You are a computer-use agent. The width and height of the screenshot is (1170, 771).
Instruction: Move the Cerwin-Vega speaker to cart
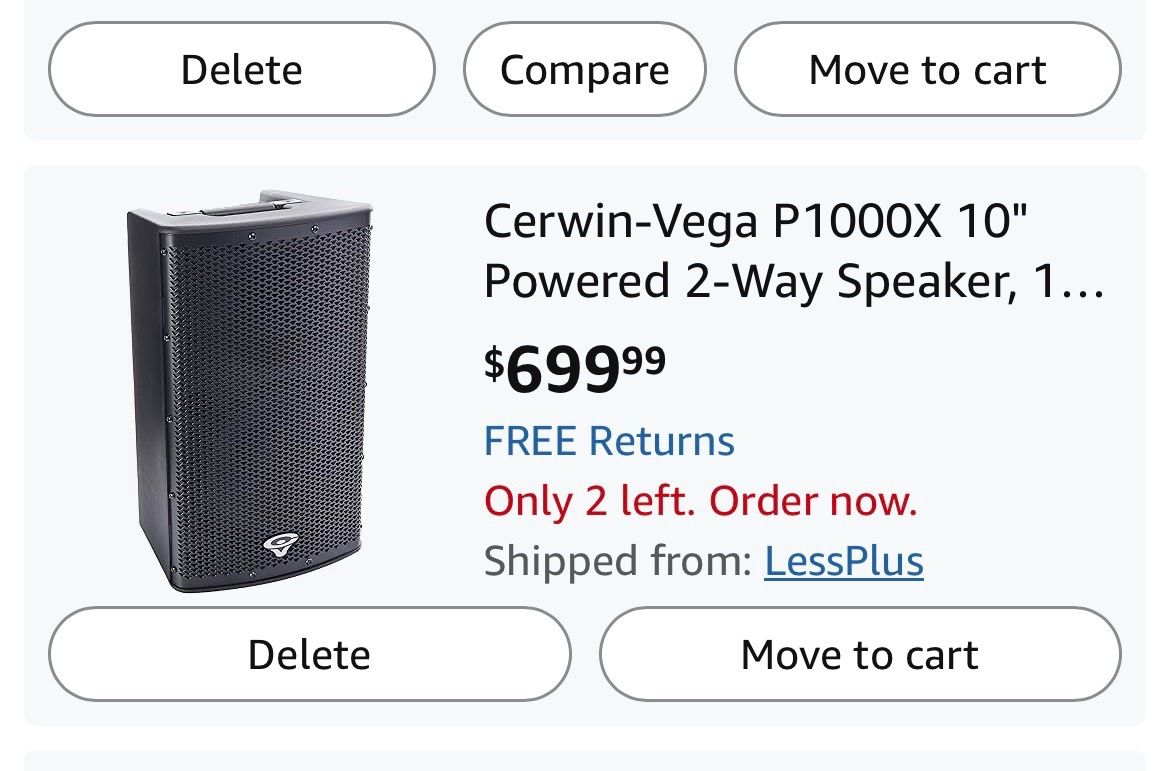860,655
